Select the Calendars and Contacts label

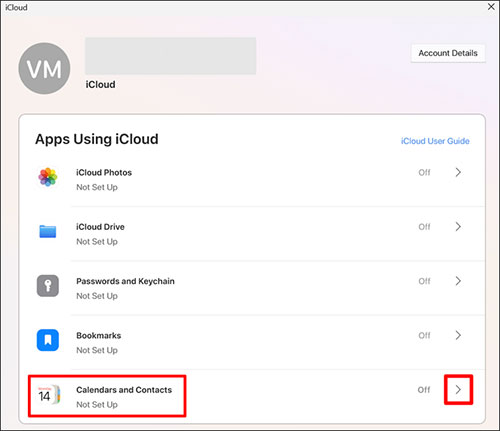[124, 390]
